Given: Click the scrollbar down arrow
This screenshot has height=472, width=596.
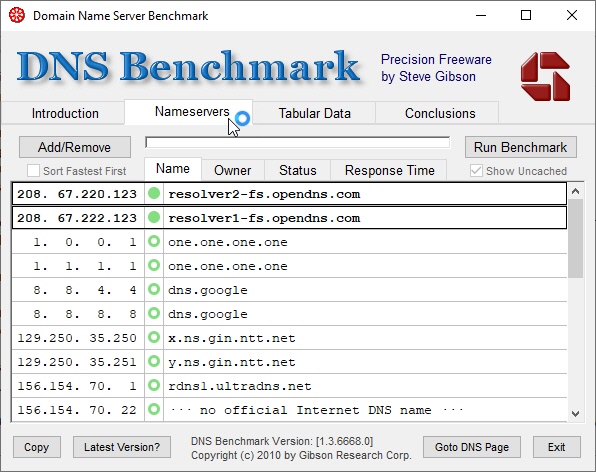Looking at the screenshot, I should click(x=575, y=413).
